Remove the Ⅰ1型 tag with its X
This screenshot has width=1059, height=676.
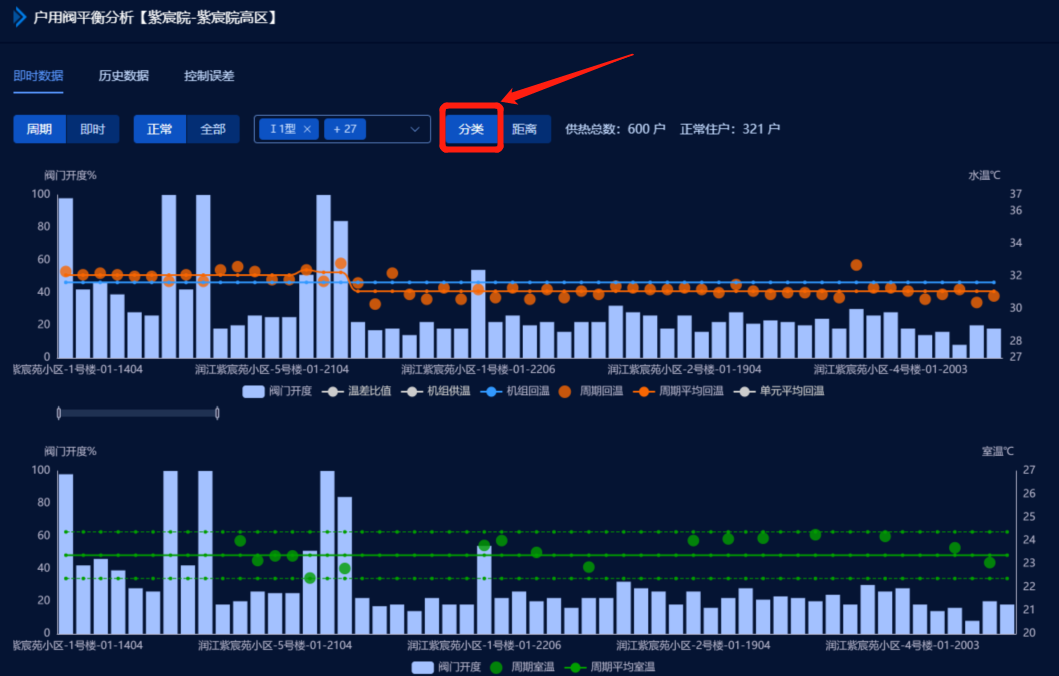[x=308, y=129]
